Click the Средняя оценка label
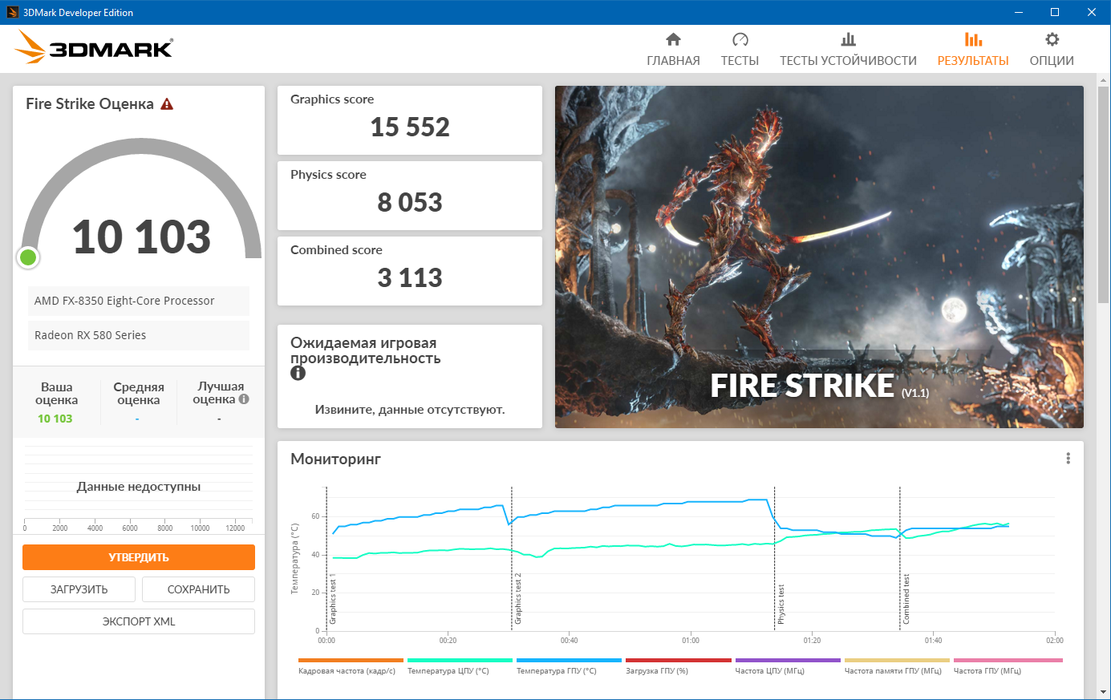 tap(138, 393)
